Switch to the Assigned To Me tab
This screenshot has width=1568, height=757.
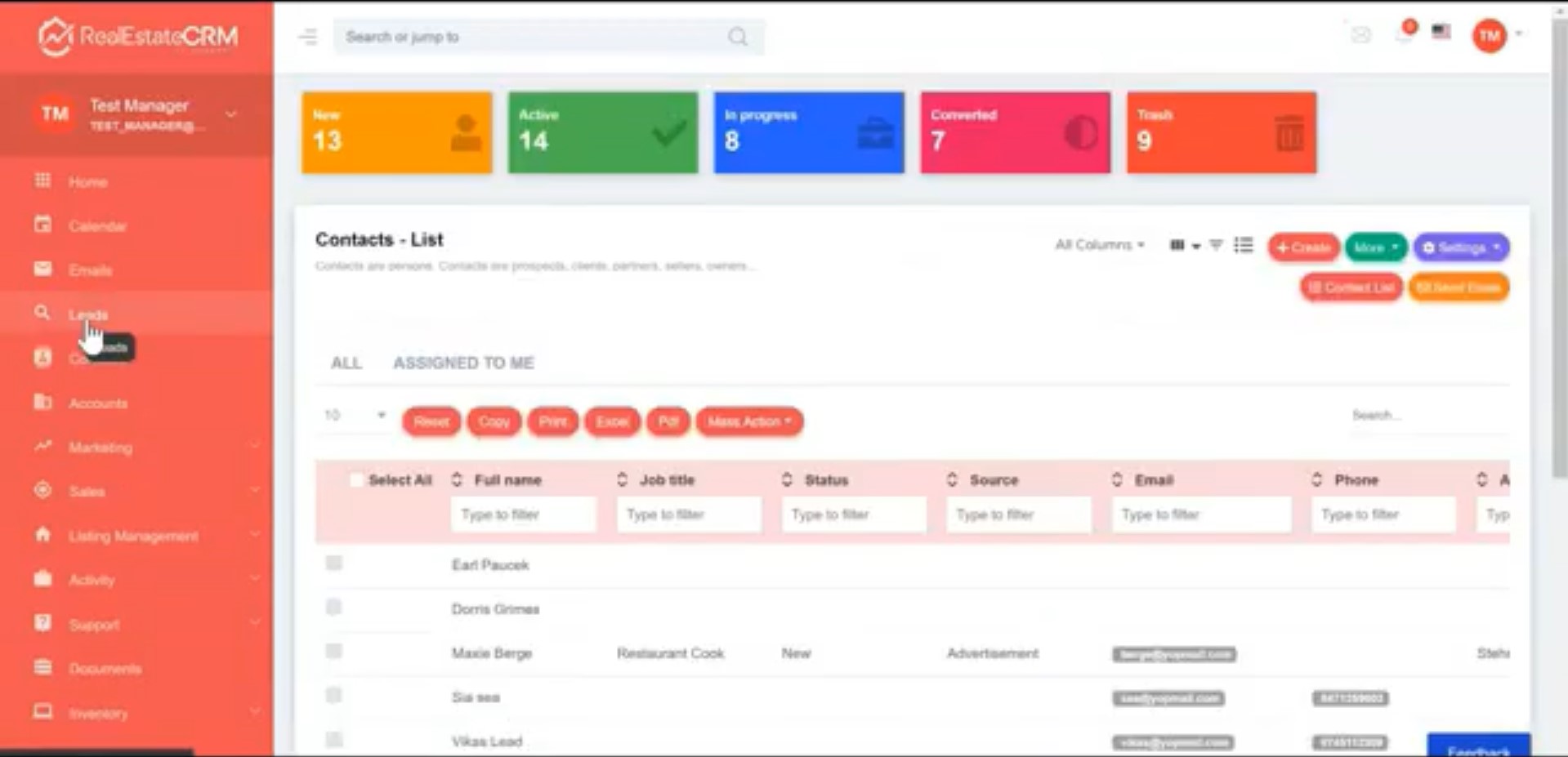point(463,363)
